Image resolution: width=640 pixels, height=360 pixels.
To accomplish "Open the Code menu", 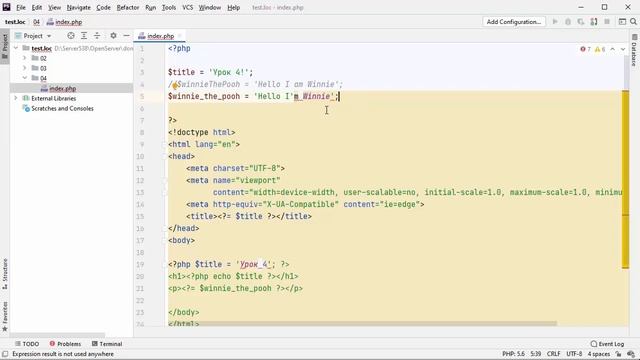I will click(103, 7).
